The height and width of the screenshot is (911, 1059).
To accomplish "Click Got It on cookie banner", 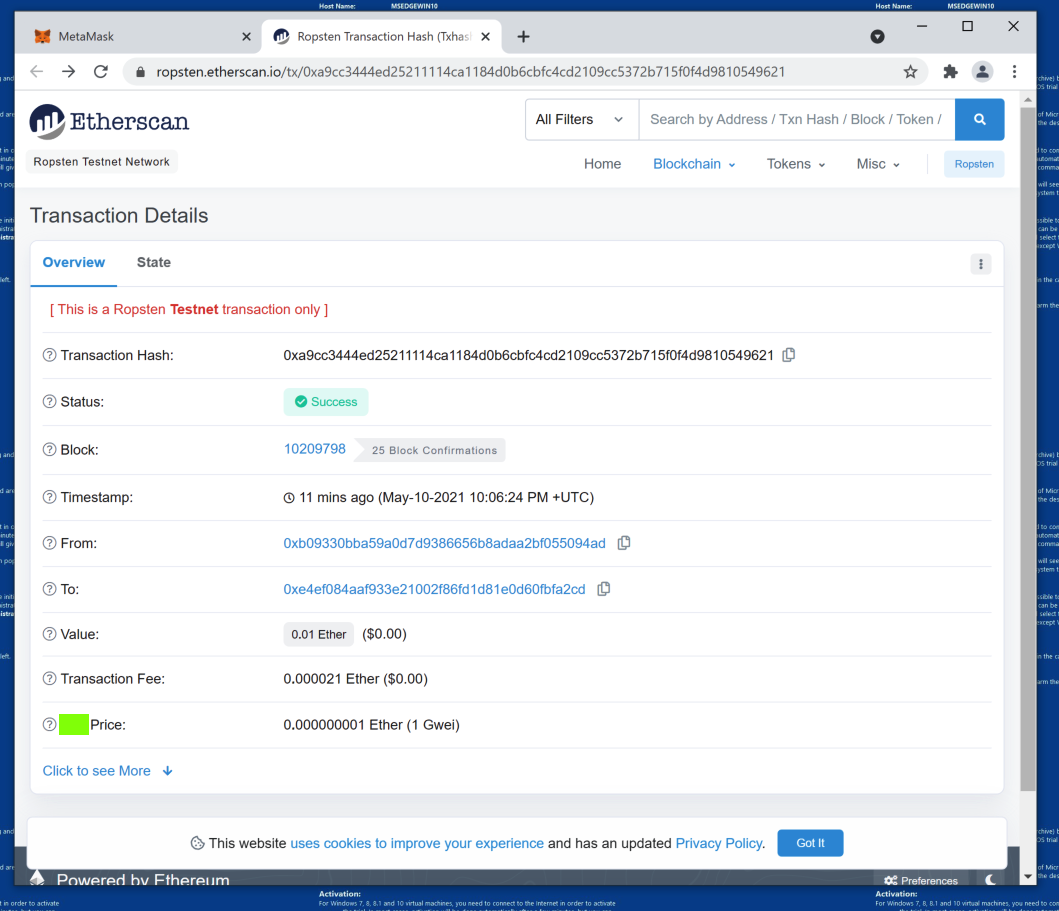I will [x=810, y=843].
